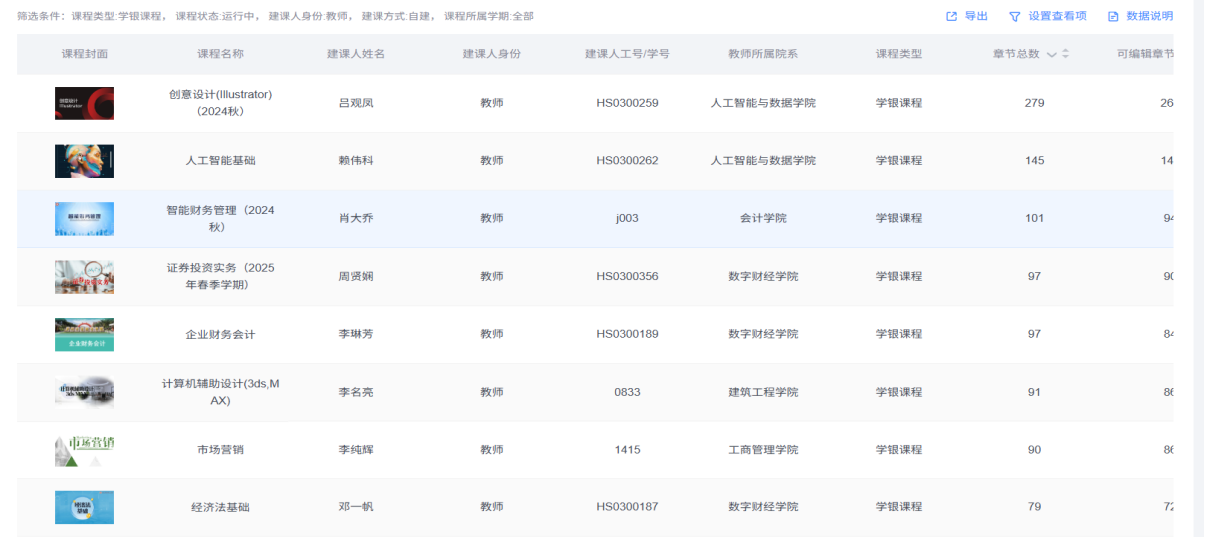Click the 课程名称 column header

pos(220,54)
